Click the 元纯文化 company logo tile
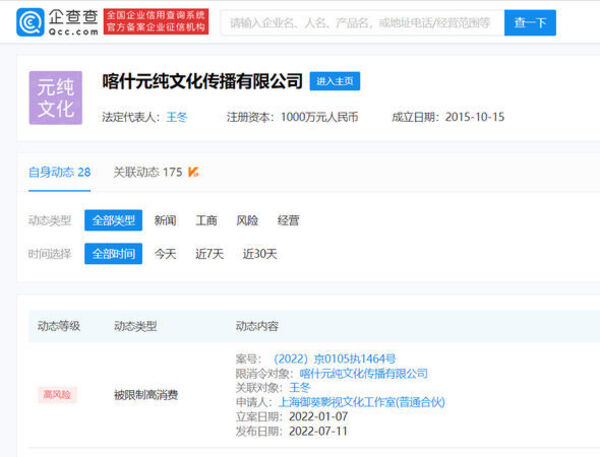Viewport: 600px width, 457px height. pyautogui.click(x=56, y=98)
